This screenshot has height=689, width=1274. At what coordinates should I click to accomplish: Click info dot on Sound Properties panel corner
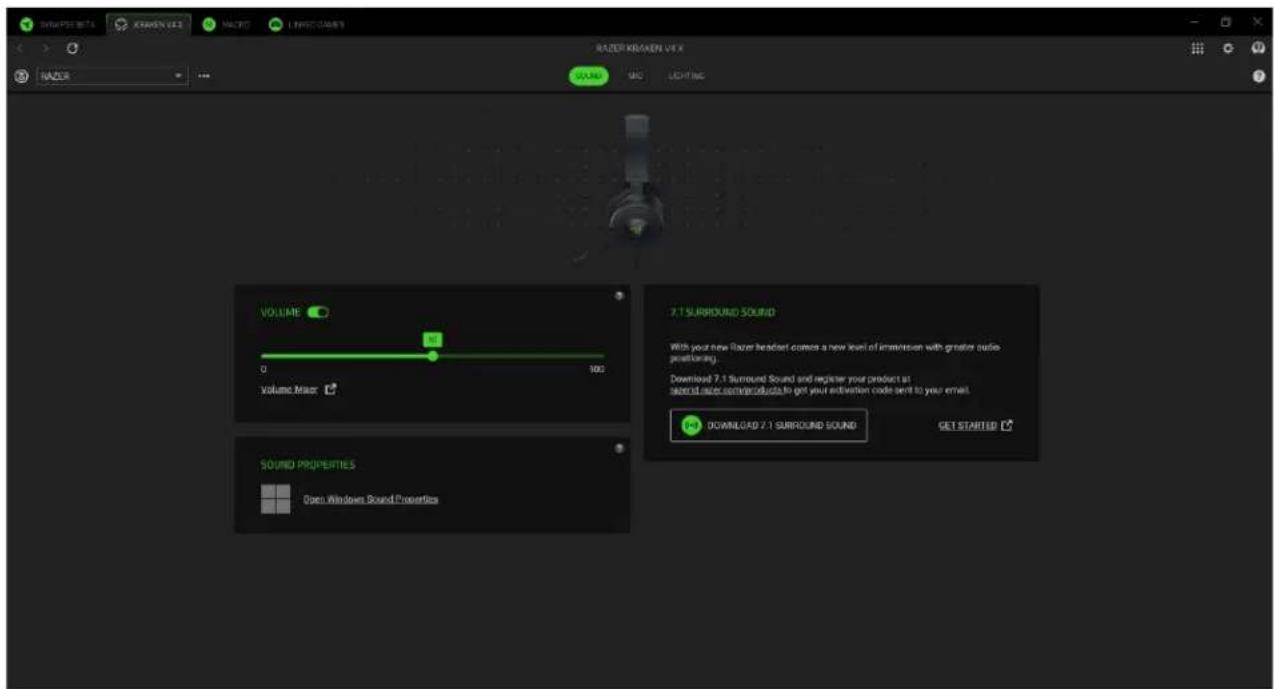click(x=619, y=448)
